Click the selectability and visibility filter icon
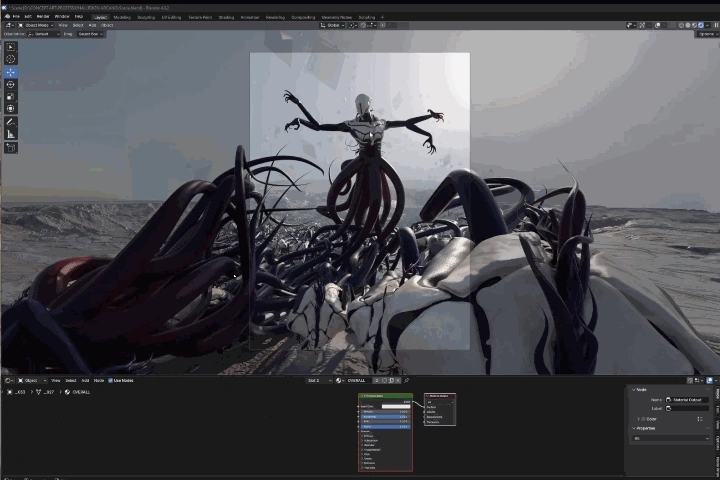Viewport: 720px width, 480px height. (x=630, y=25)
